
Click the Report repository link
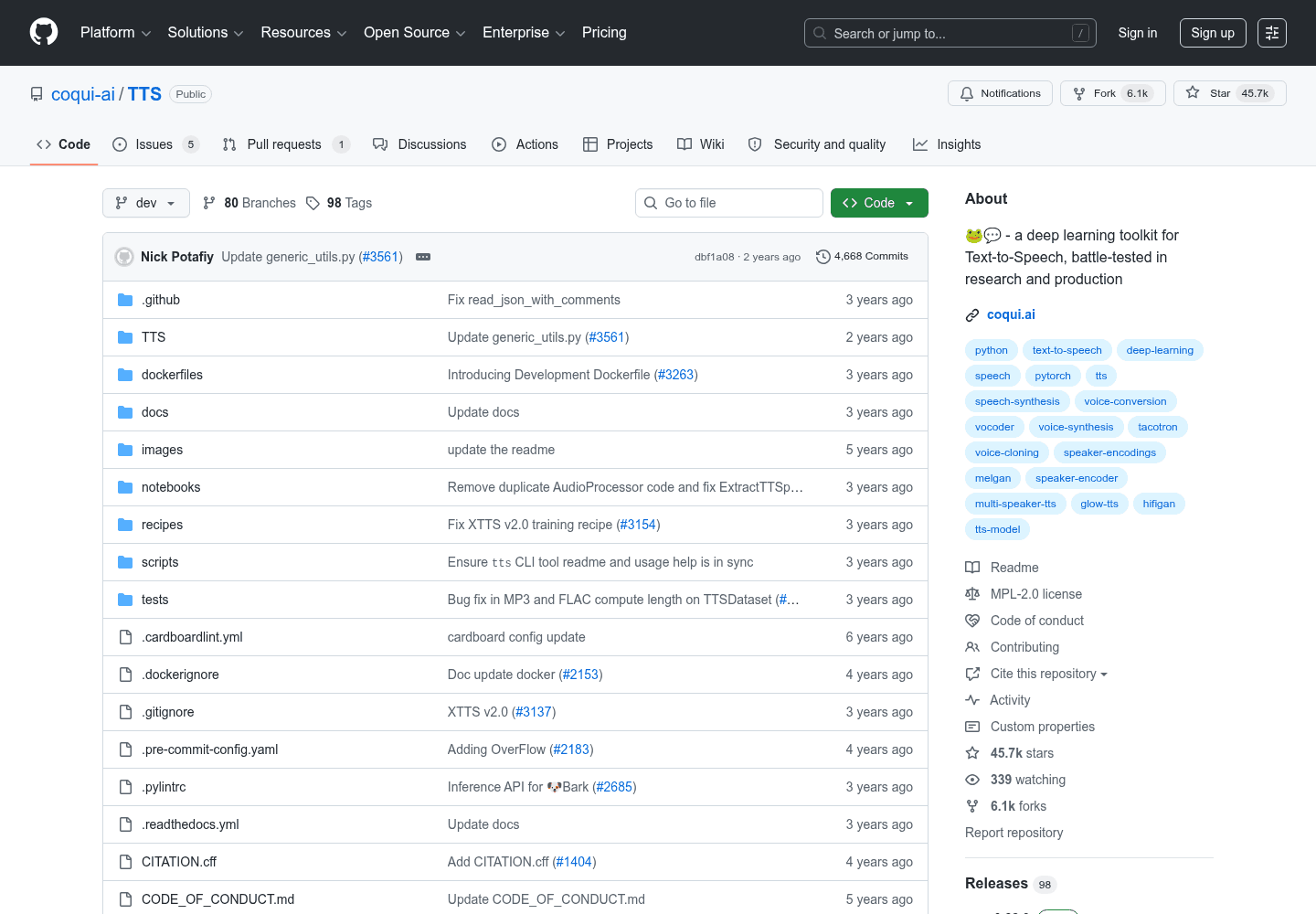tap(1014, 833)
